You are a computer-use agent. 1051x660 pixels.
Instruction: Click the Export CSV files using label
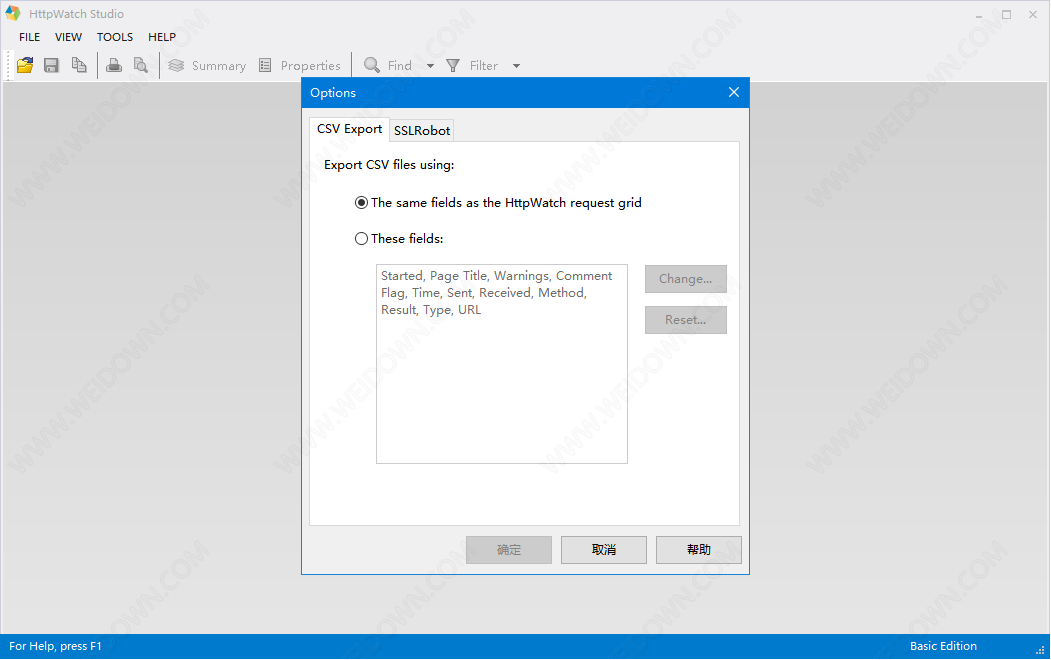[x=389, y=165]
